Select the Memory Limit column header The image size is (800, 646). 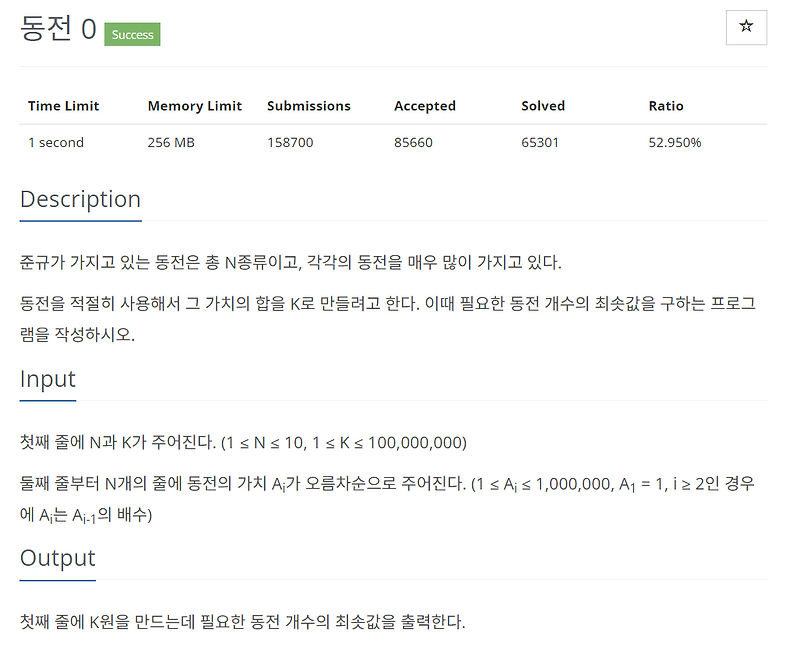click(x=194, y=106)
